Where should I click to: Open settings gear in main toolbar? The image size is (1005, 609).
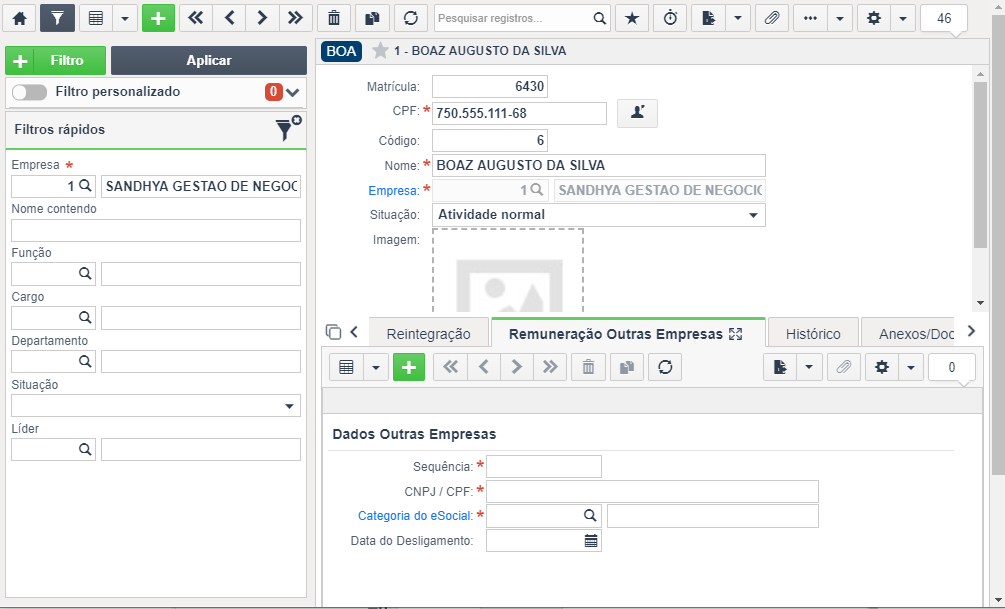point(874,18)
